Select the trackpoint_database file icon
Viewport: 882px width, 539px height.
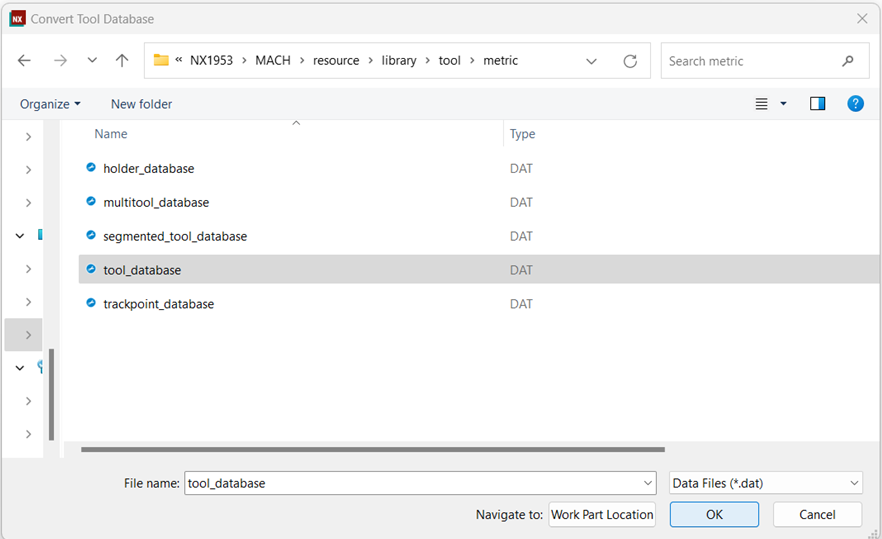[91, 303]
